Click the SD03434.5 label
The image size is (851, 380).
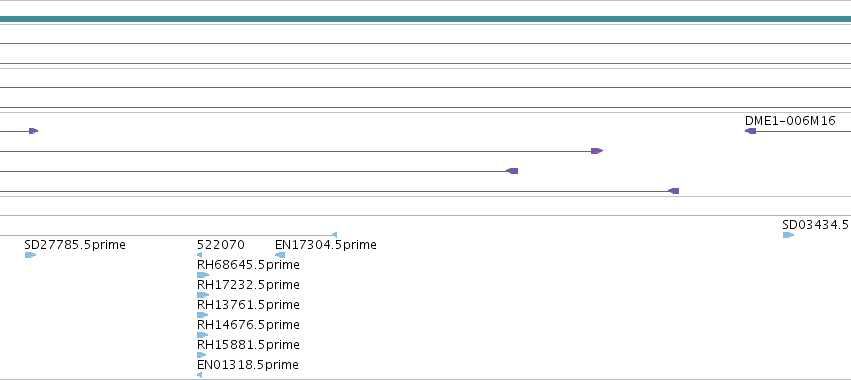[x=815, y=225]
